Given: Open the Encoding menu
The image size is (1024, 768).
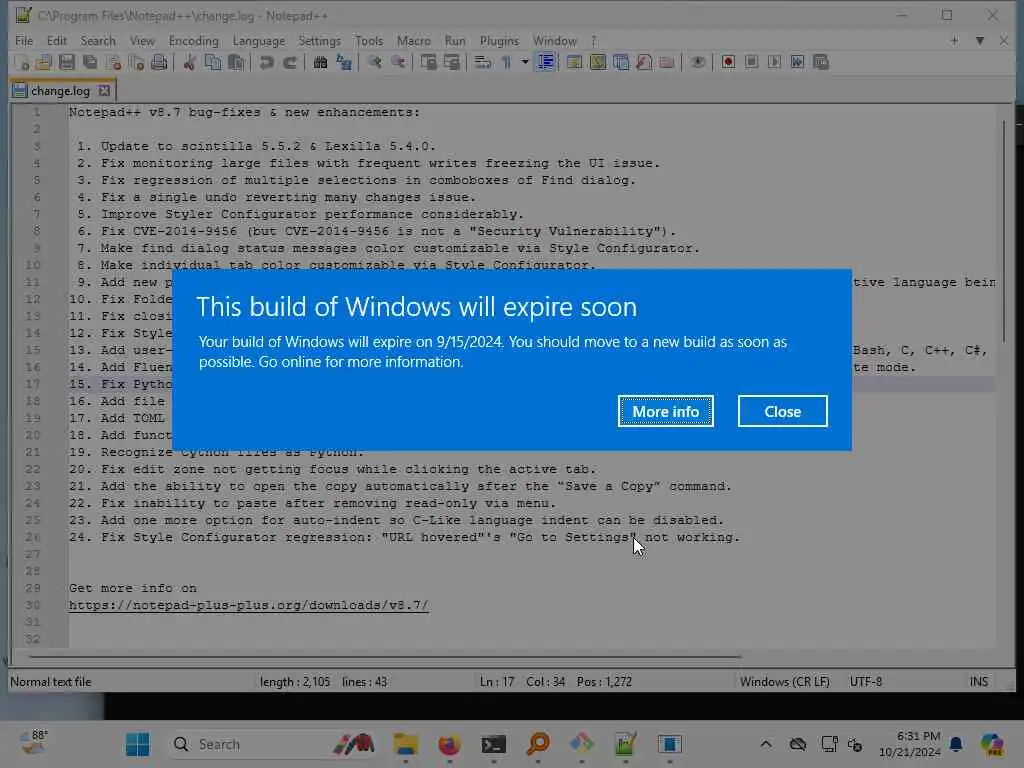Looking at the screenshot, I should pyautogui.click(x=193, y=40).
